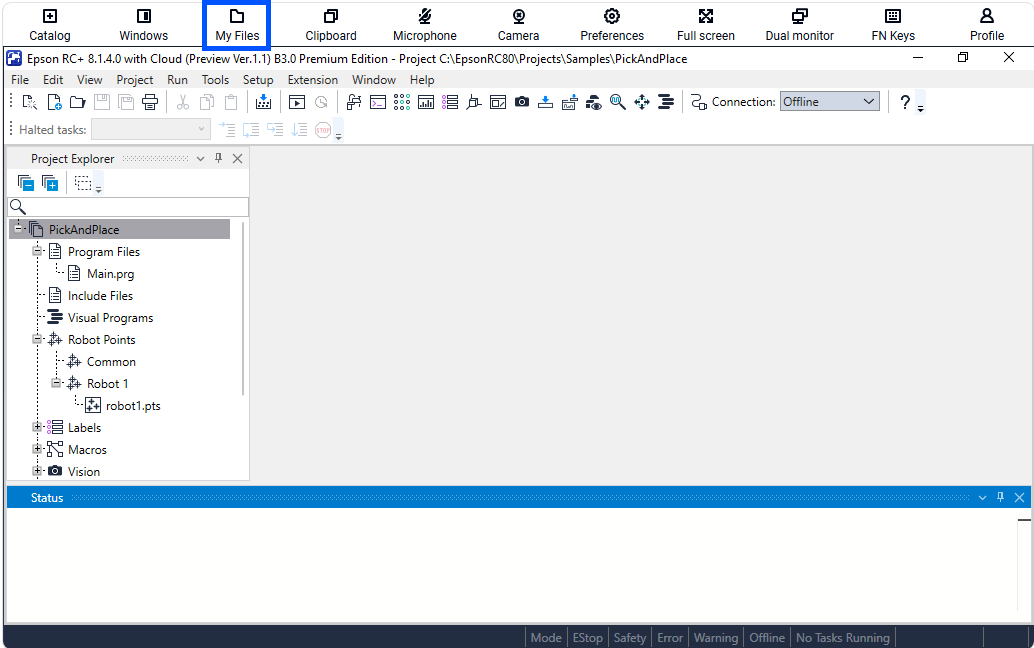Open Help question mark icon
1034x648 pixels.
[905, 102]
